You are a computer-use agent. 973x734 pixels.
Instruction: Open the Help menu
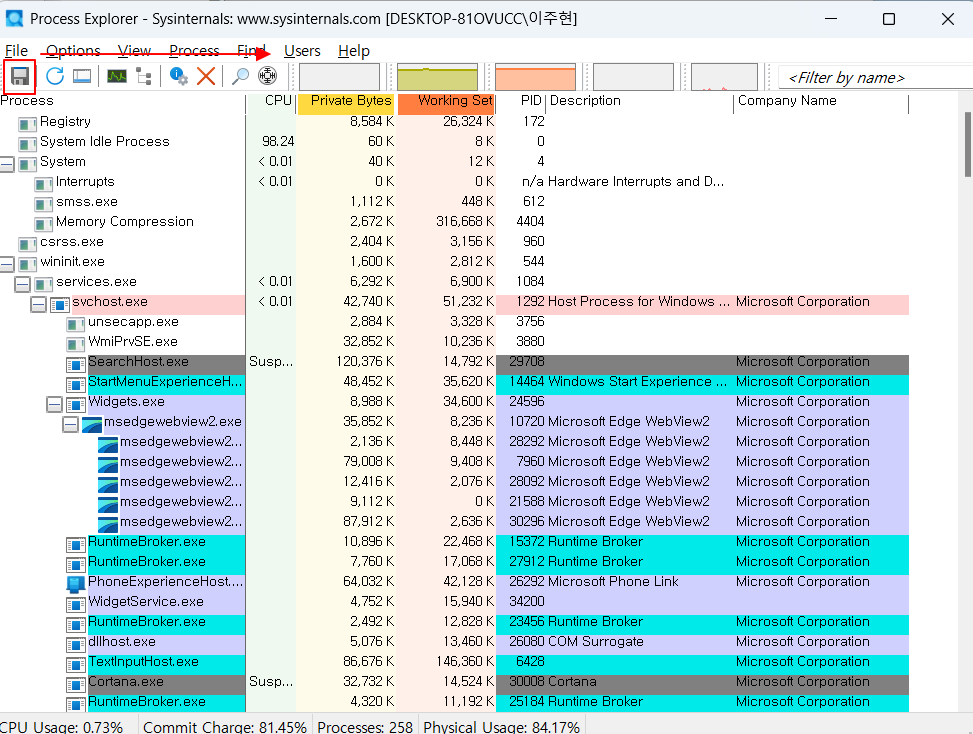(x=354, y=51)
